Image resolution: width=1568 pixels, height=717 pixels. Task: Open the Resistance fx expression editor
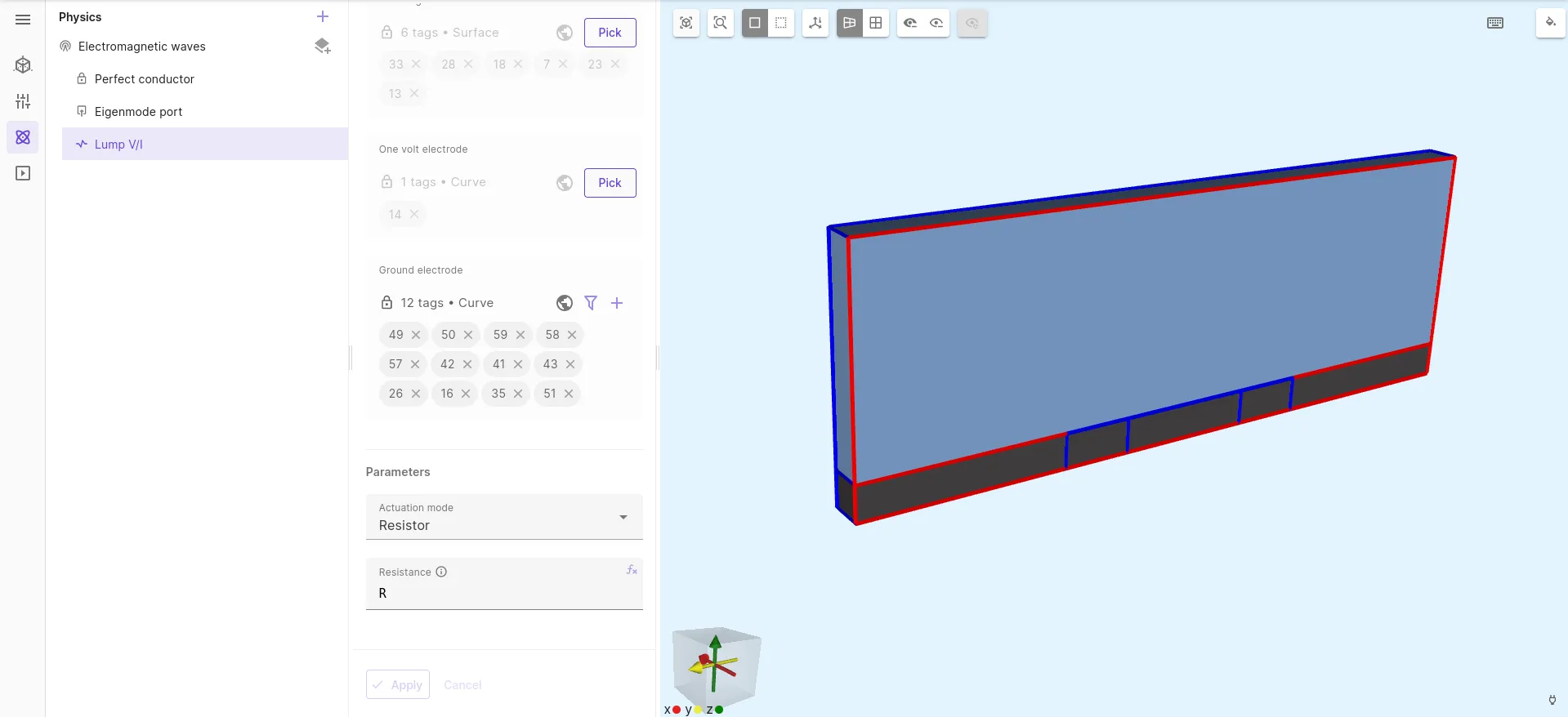632,570
